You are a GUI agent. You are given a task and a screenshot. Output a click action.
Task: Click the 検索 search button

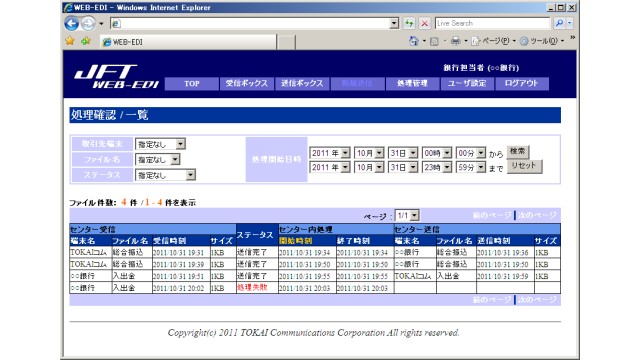pyautogui.click(x=518, y=151)
